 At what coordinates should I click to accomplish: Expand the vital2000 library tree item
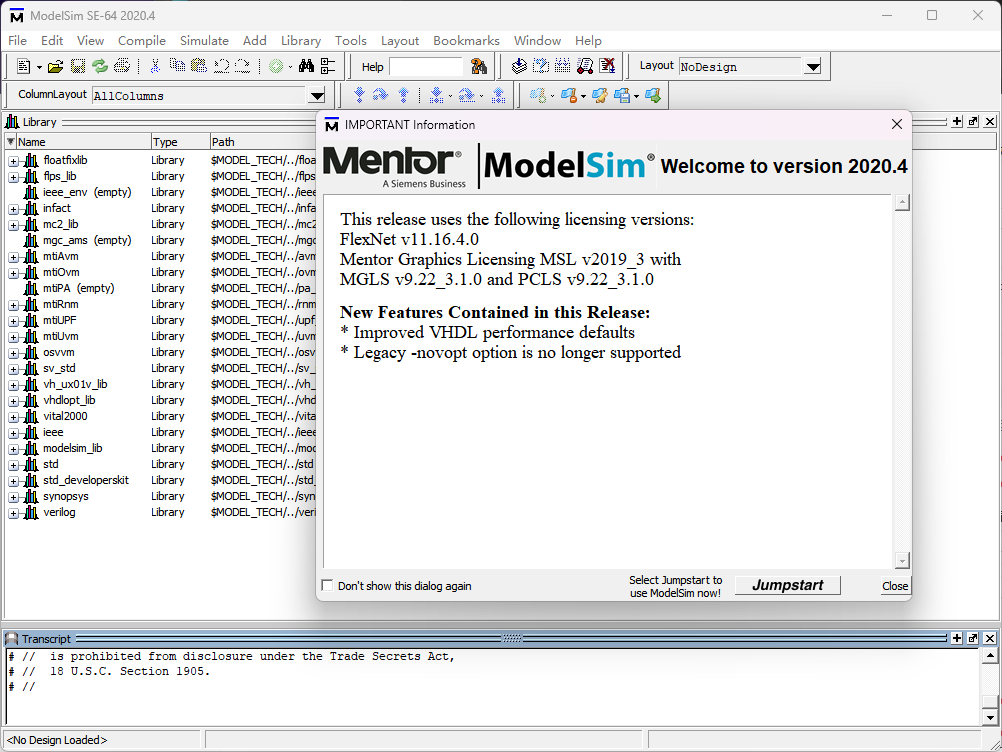(14, 416)
